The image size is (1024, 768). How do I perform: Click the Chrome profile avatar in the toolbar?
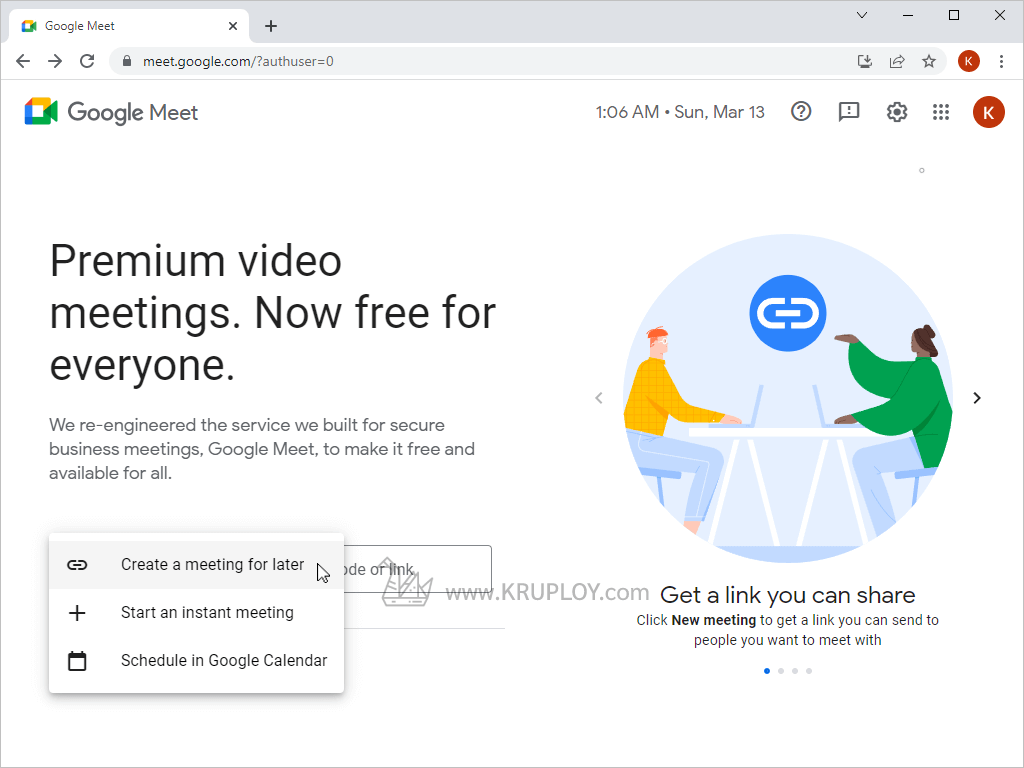click(968, 61)
